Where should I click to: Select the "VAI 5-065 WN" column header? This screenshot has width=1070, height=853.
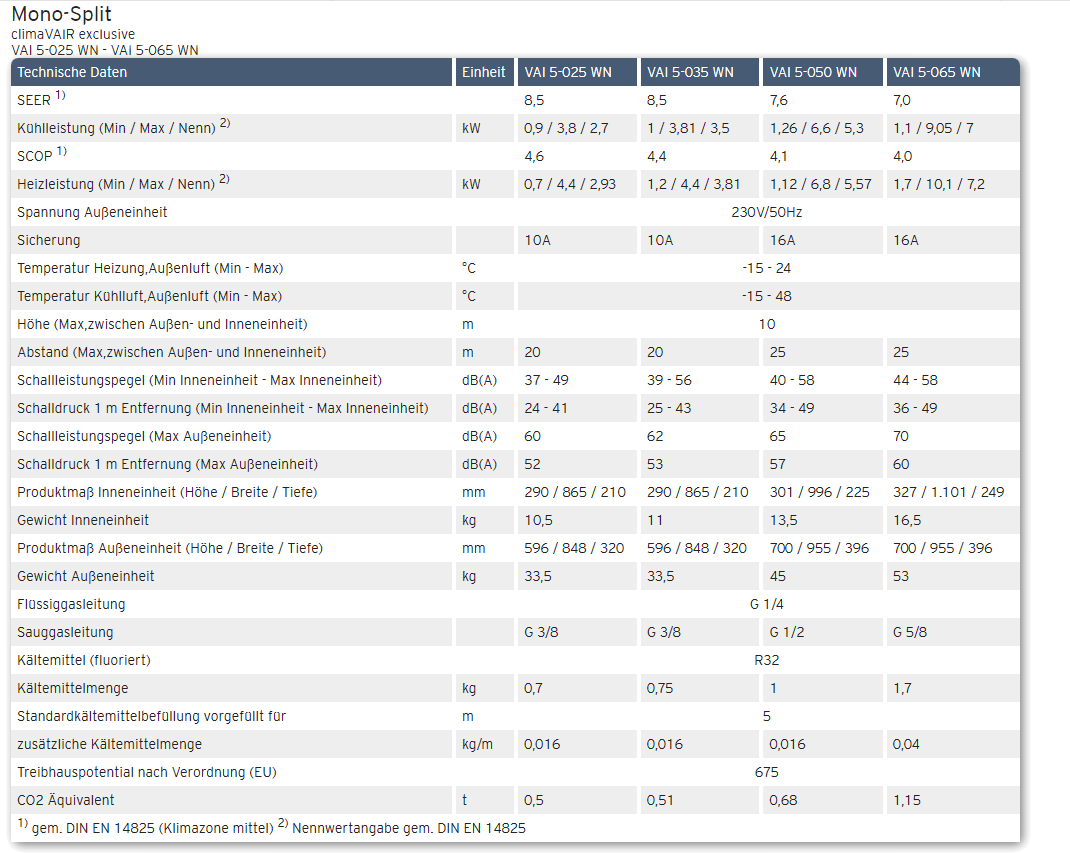[x=937, y=72]
